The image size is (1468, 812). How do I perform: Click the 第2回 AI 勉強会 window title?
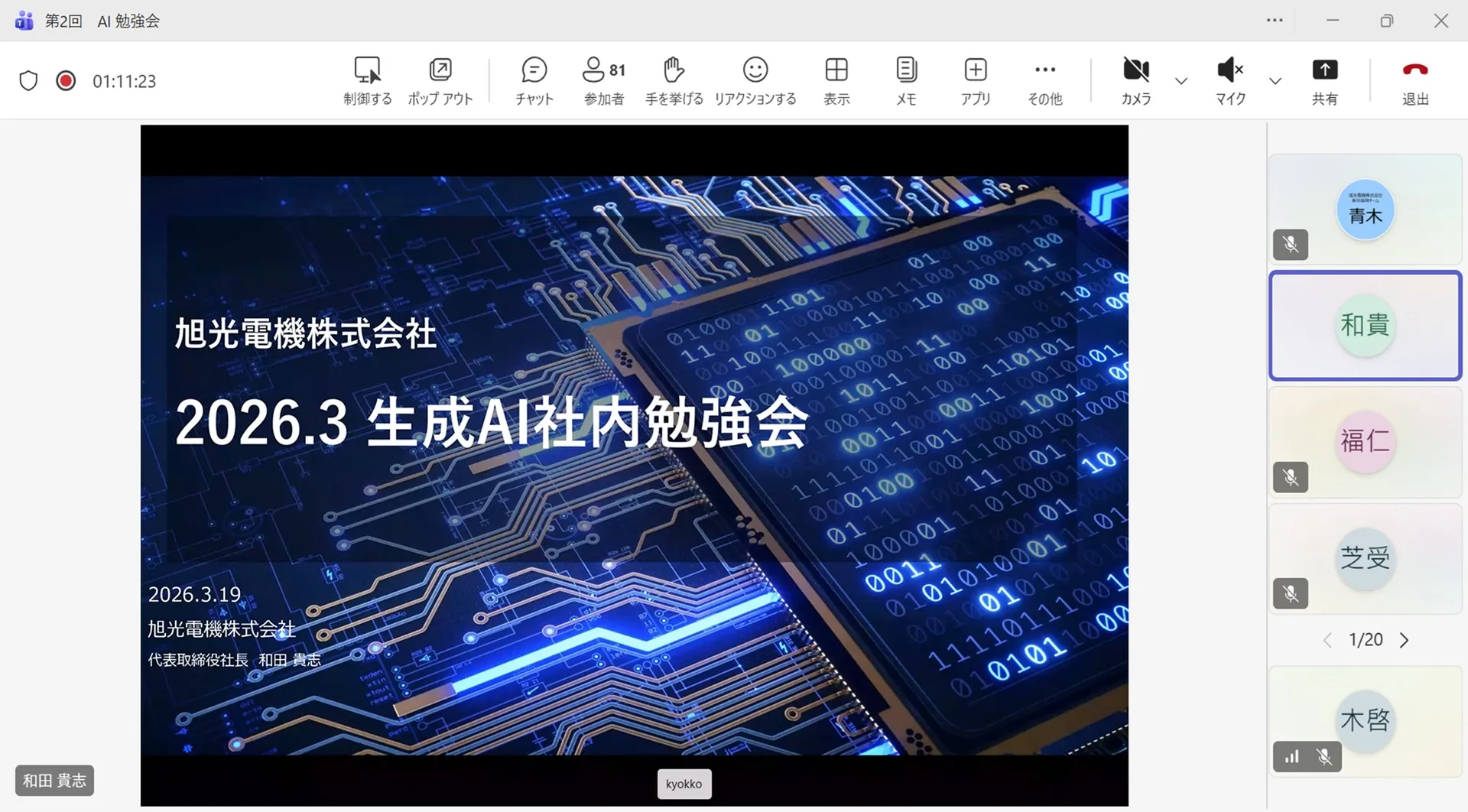click(x=102, y=21)
